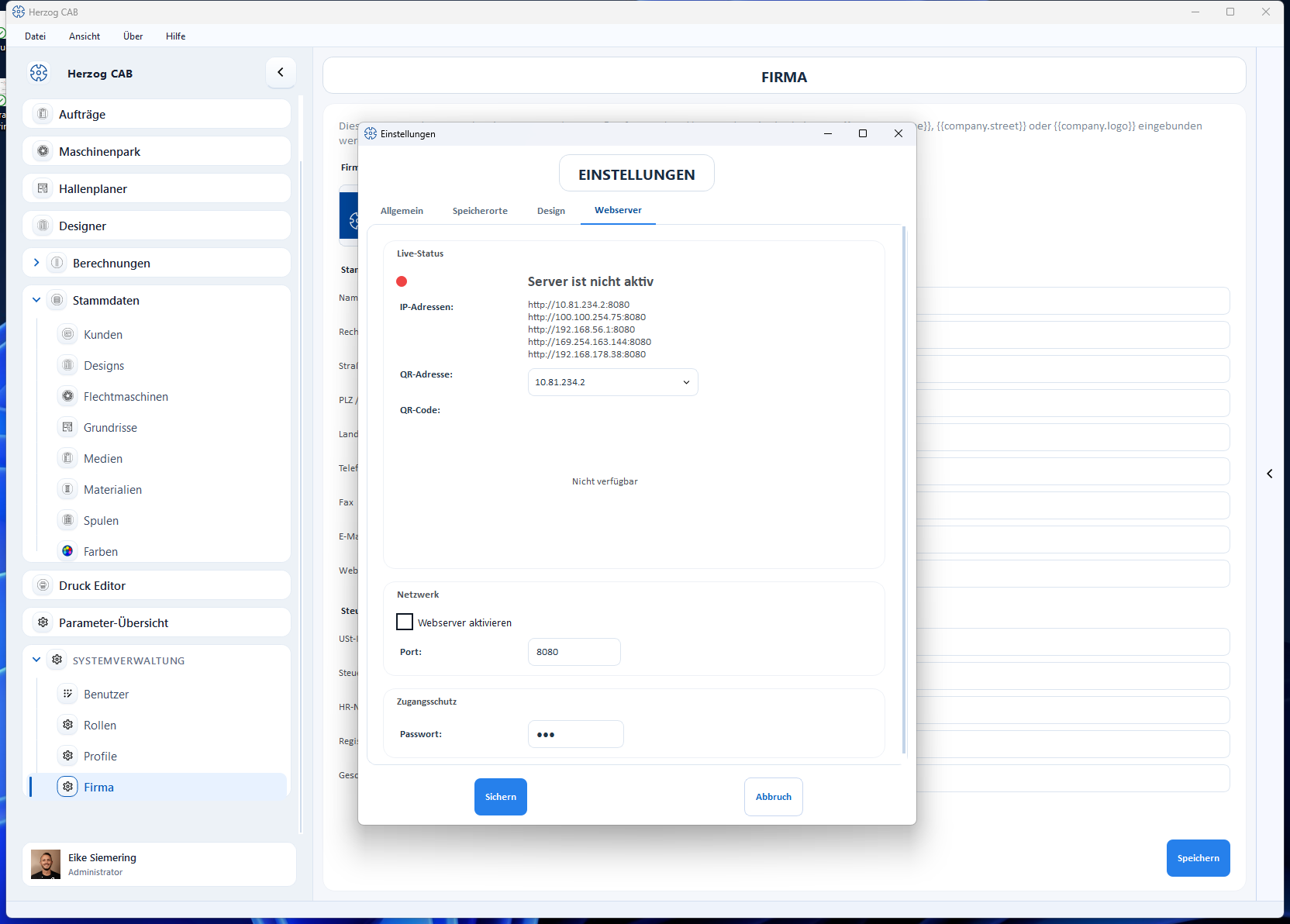Open the Hilfe menu
The width and height of the screenshot is (1290, 924).
pos(176,36)
